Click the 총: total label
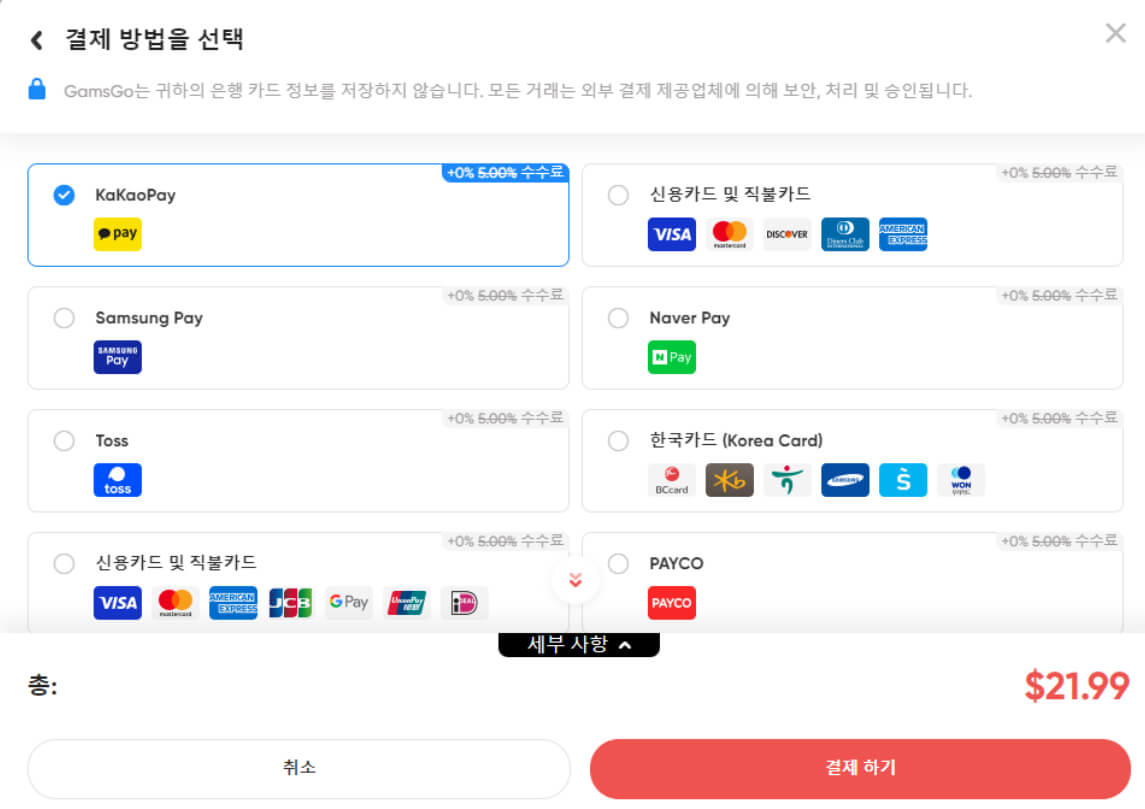The height and width of the screenshot is (809, 1145). point(42,685)
